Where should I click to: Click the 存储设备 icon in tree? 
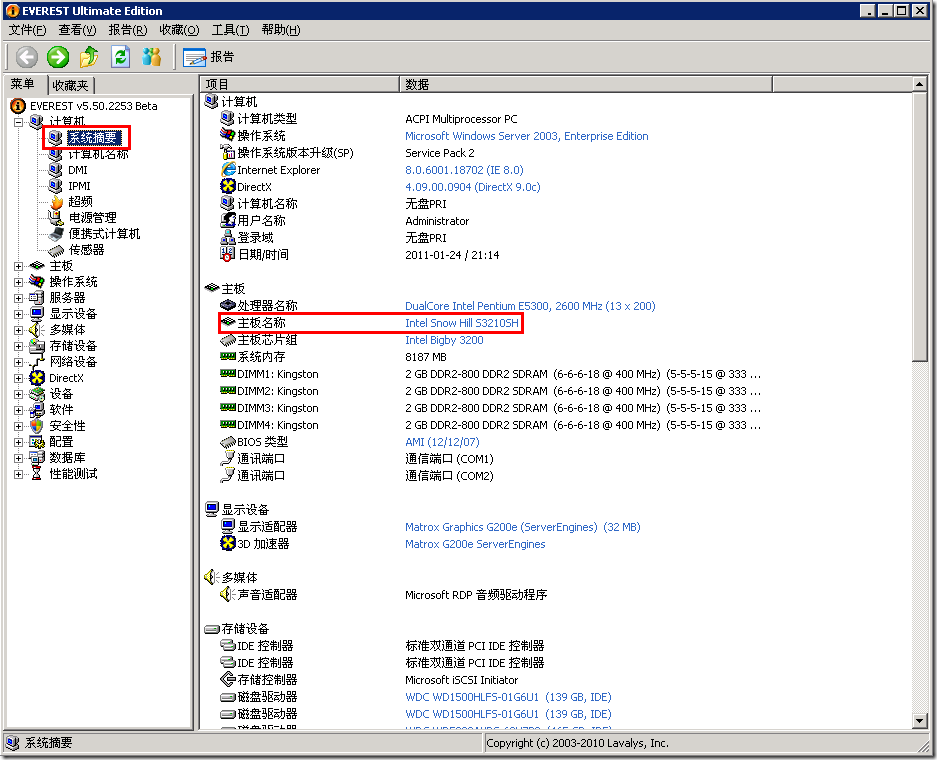[x=37, y=346]
